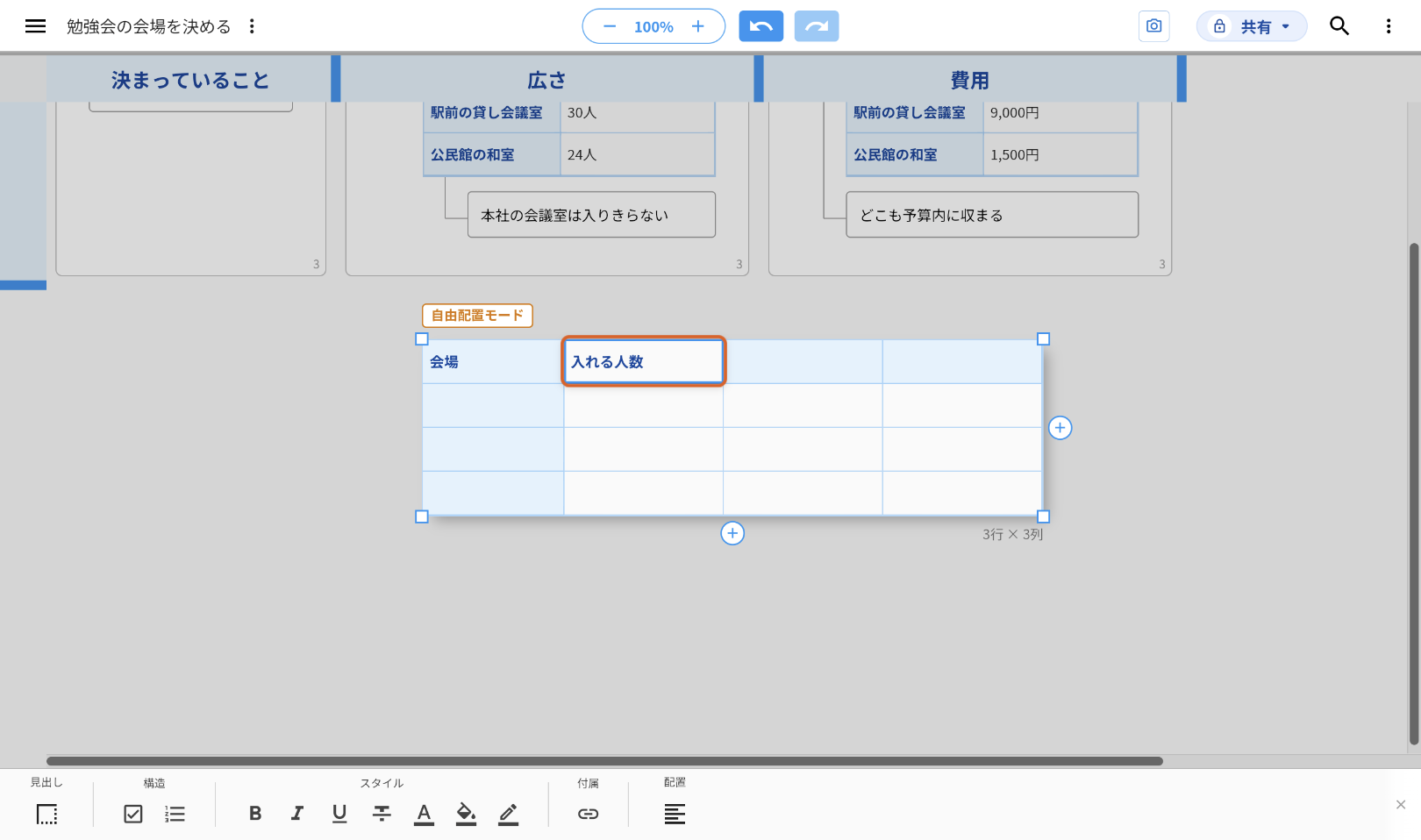Viewport: 1421px width, 840px height.
Task: Select the 広さ column header
Action: click(547, 80)
